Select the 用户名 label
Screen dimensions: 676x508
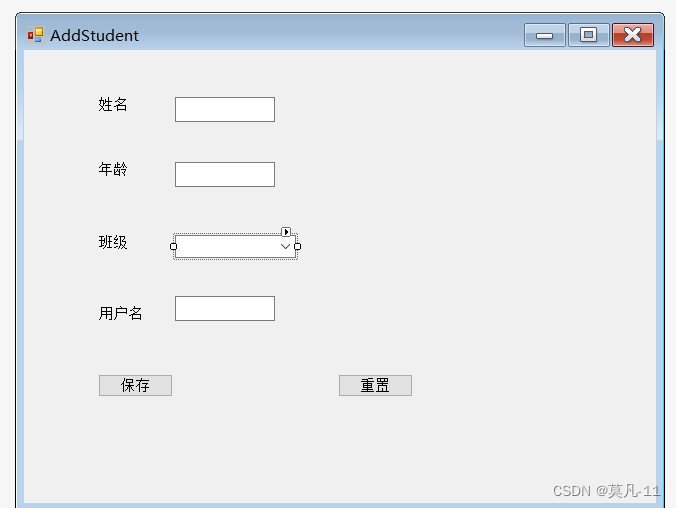(120, 313)
